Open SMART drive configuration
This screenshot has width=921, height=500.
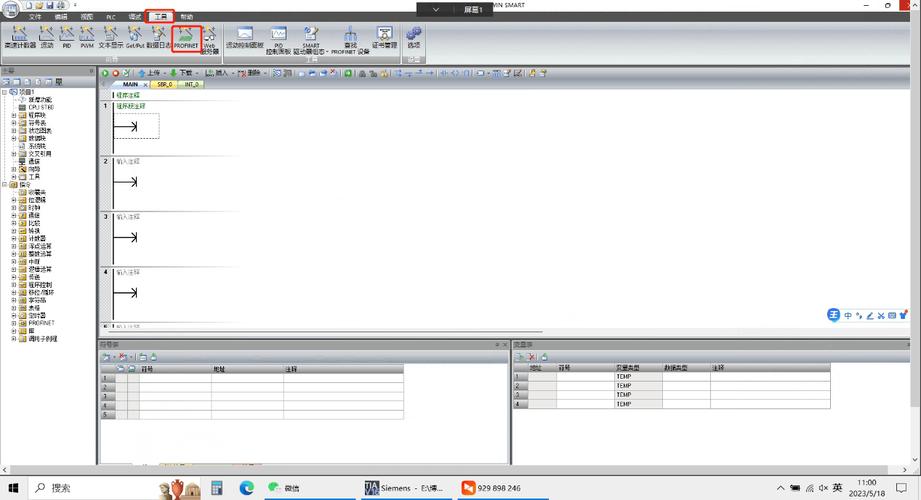point(311,40)
